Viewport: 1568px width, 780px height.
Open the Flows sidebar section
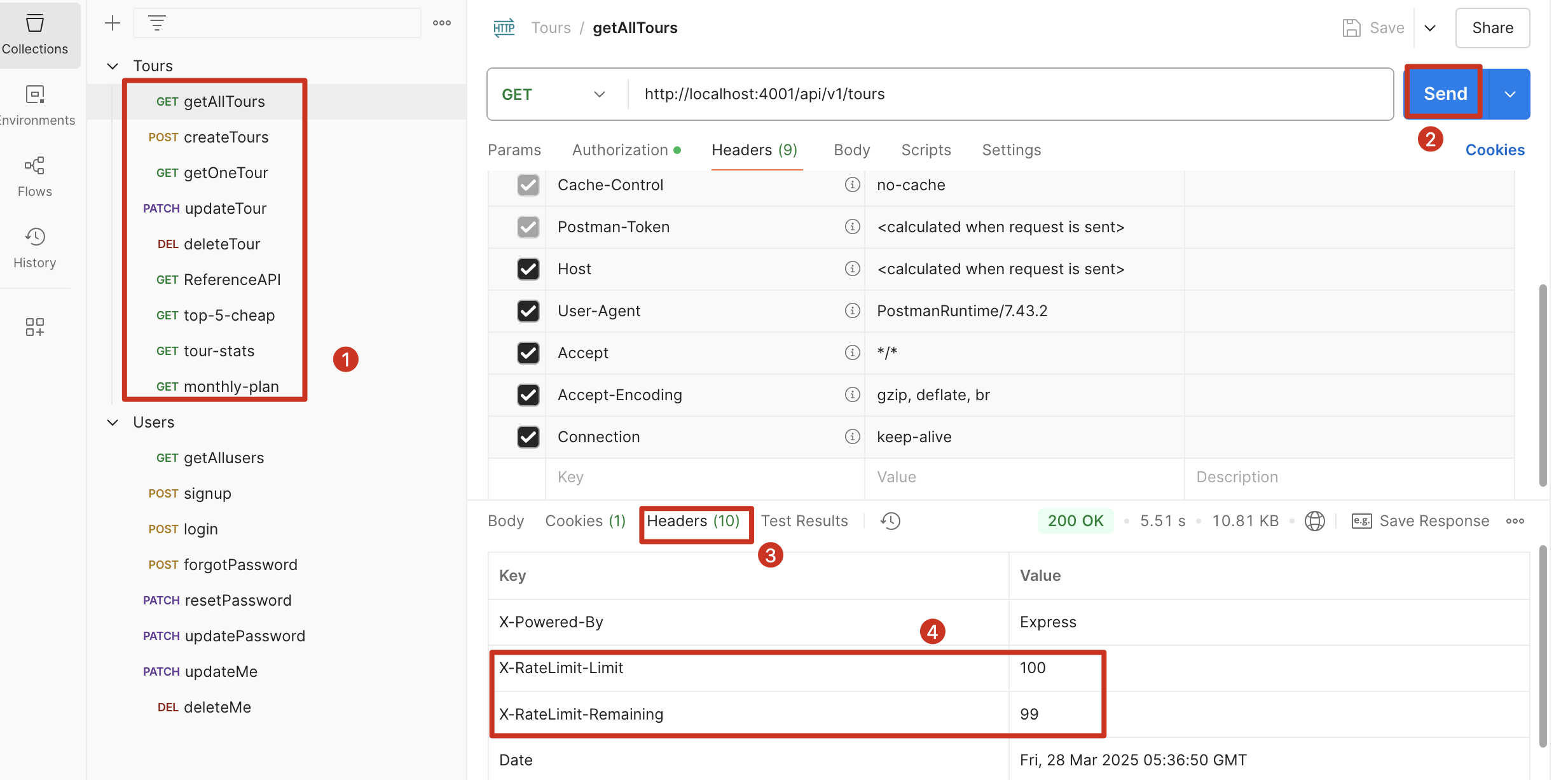coord(34,176)
